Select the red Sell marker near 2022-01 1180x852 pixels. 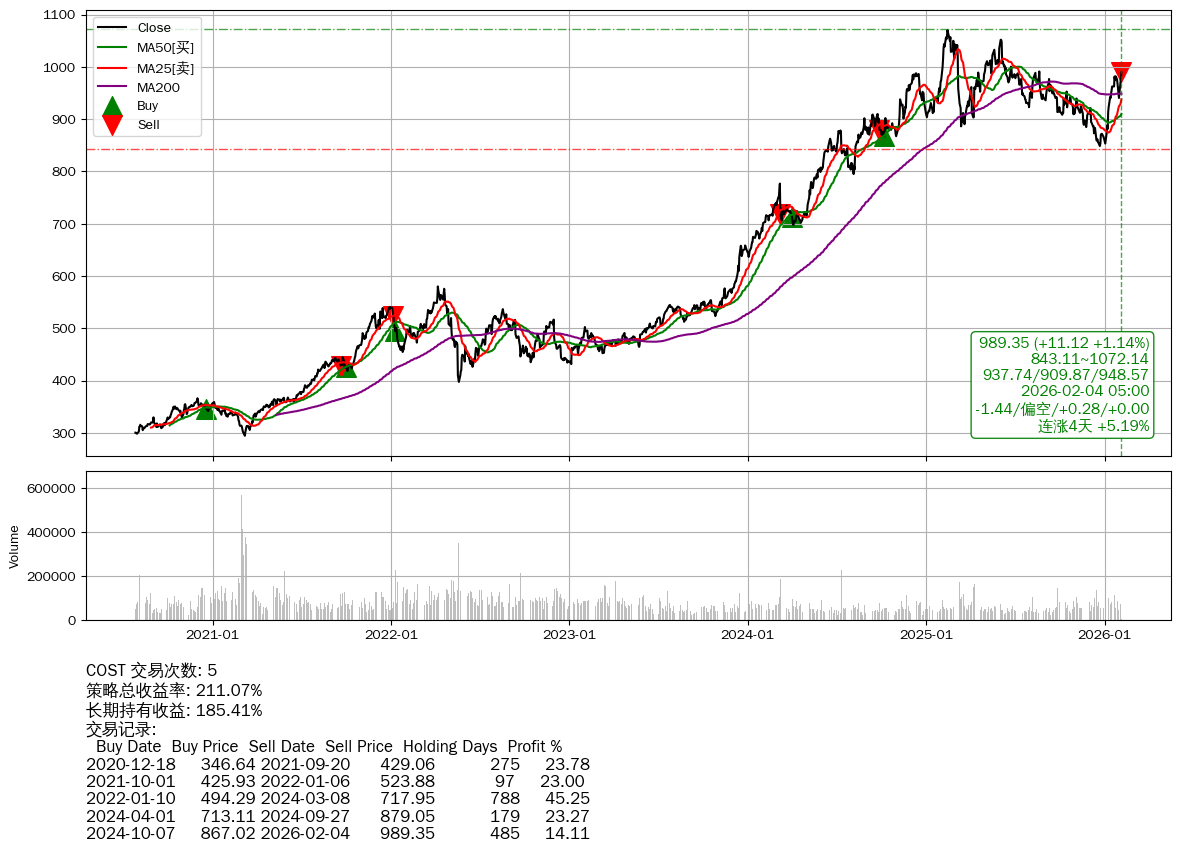pos(393,315)
